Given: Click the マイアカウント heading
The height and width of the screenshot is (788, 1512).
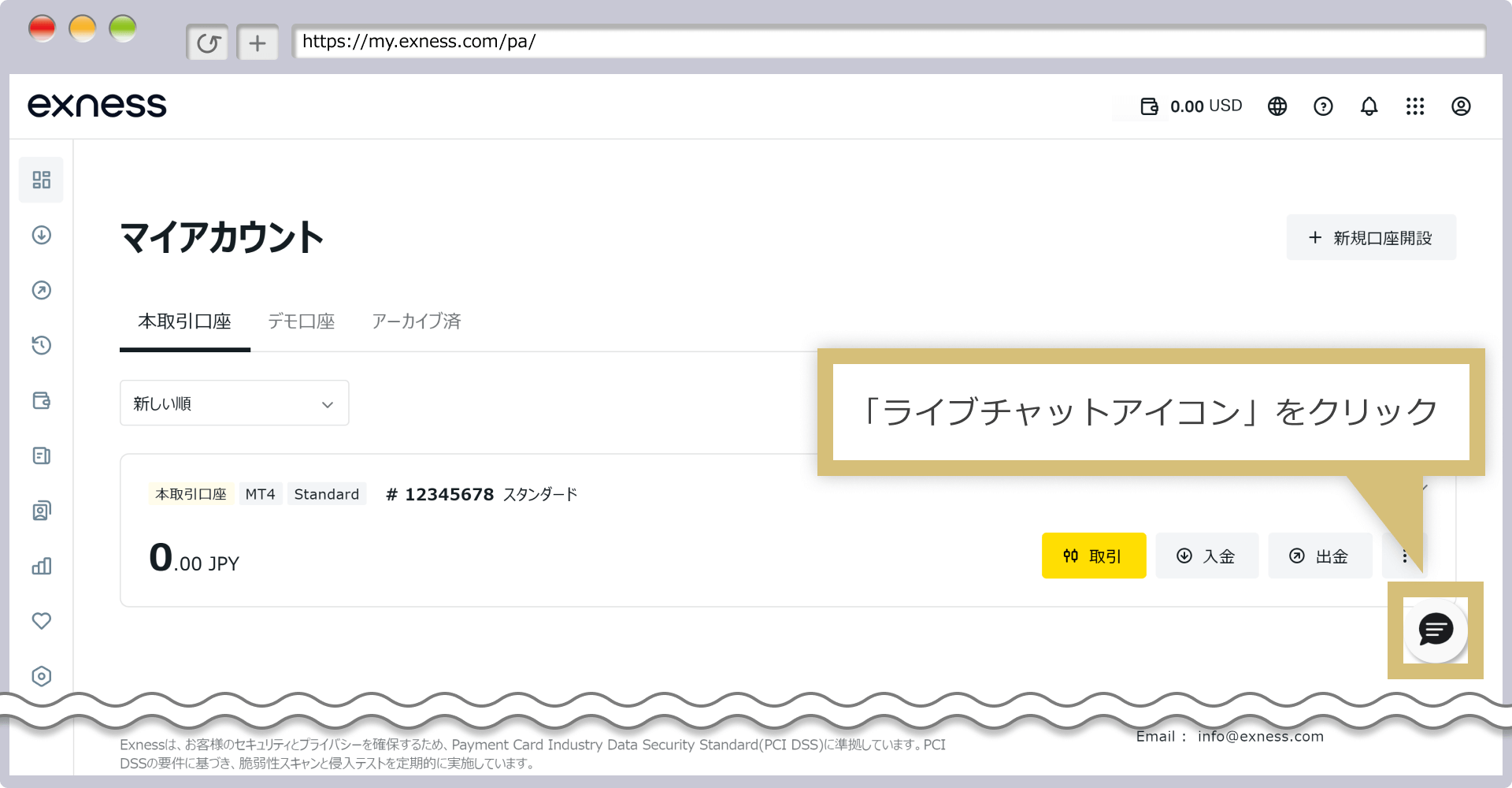Looking at the screenshot, I should 221,237.
